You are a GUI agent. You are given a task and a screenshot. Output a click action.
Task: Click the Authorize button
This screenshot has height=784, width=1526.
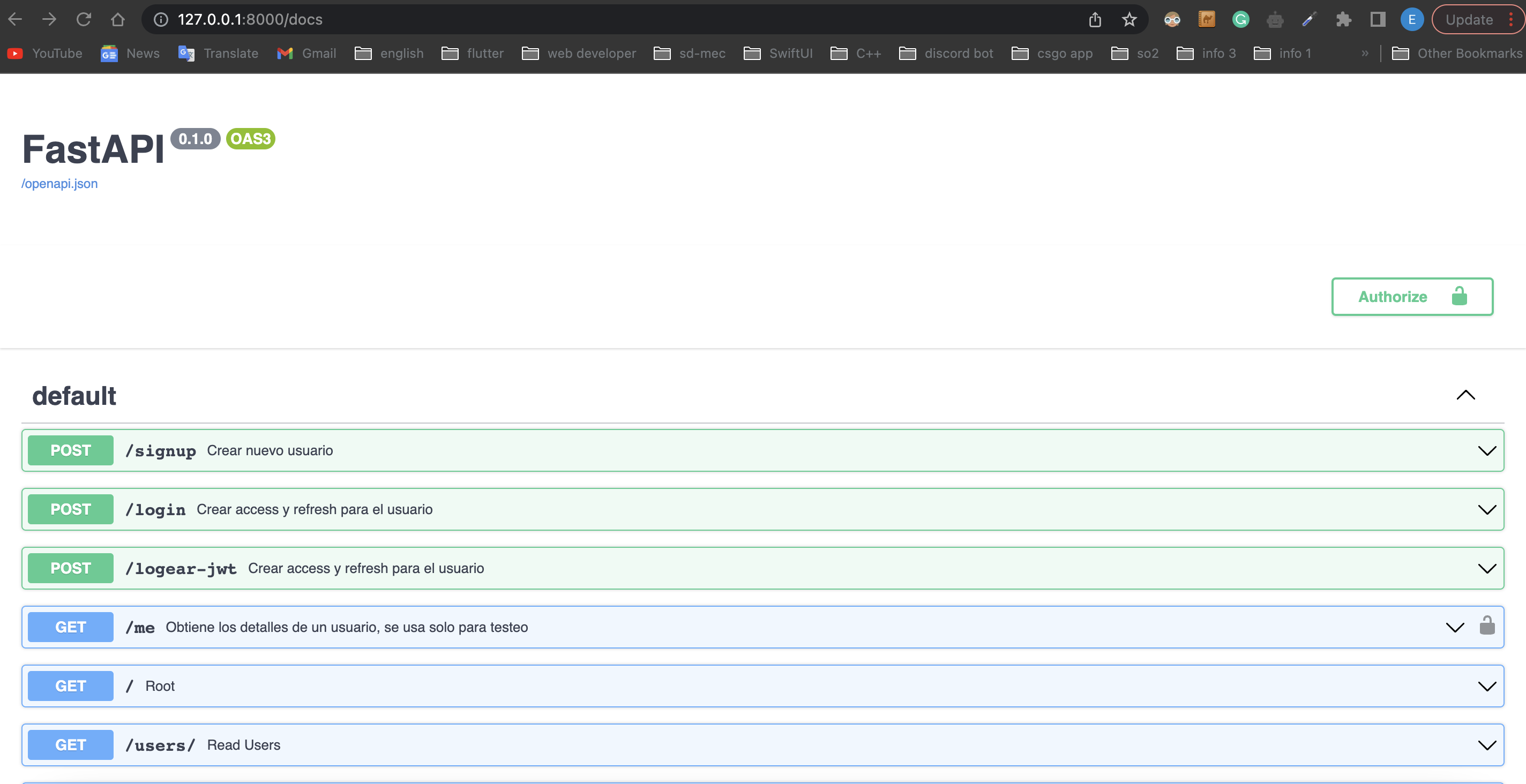click(x=1412, y=297)
